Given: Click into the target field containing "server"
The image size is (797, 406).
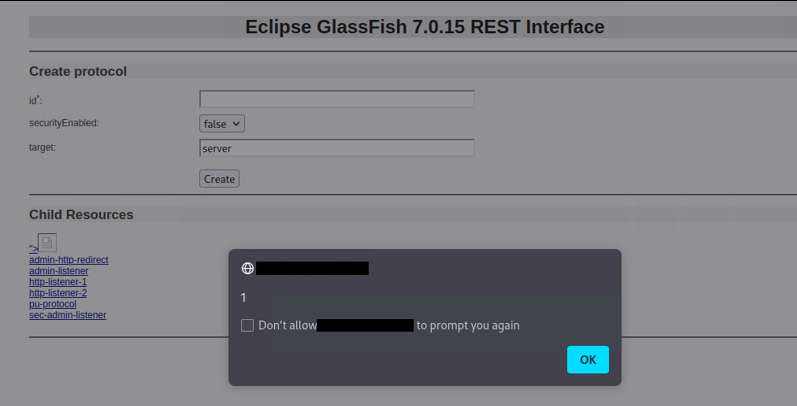Looking at the screenshot, I should (336, 148).
